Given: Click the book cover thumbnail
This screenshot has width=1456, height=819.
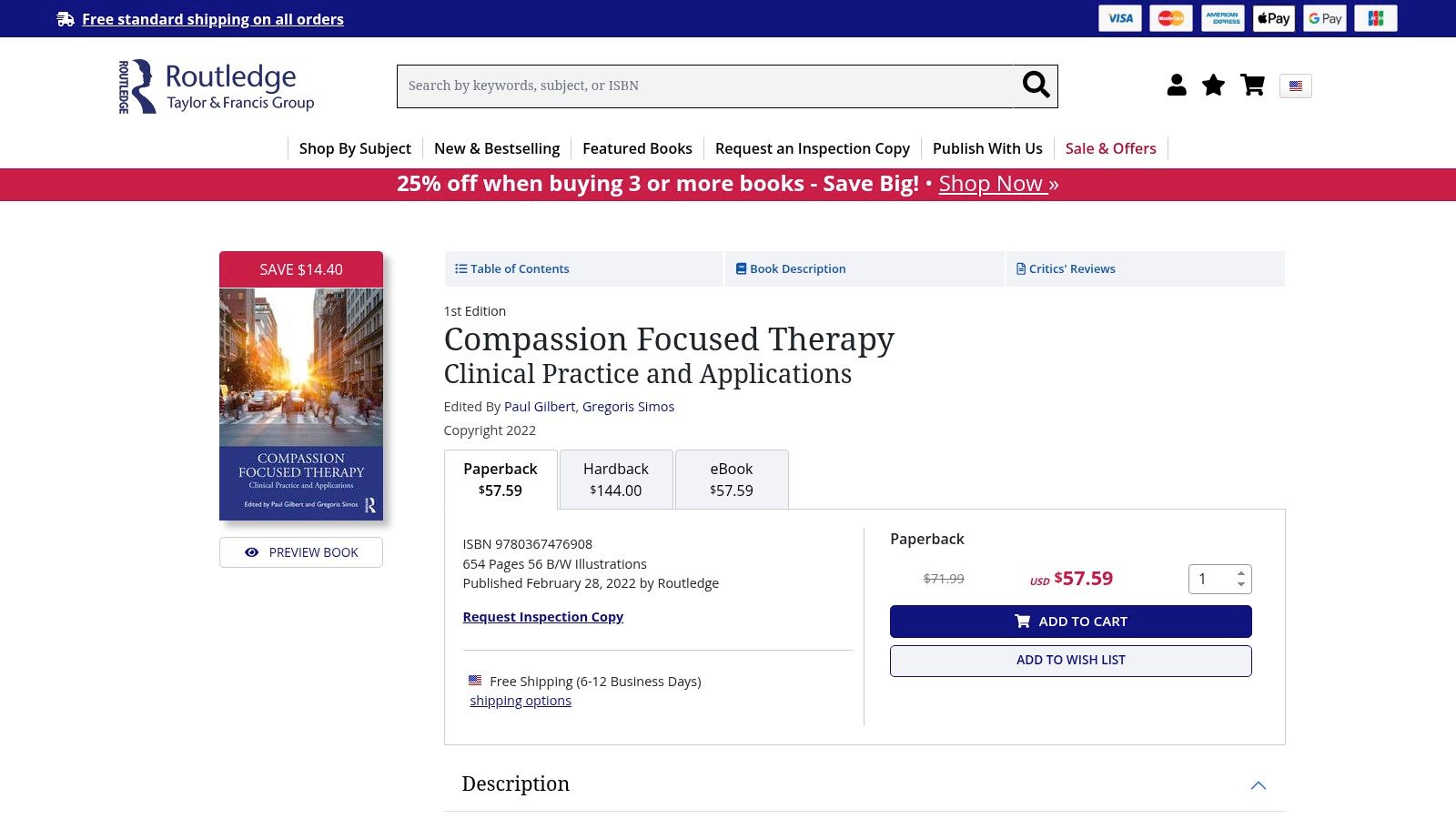Looking at the screenshot, I should tap(301, 404).
